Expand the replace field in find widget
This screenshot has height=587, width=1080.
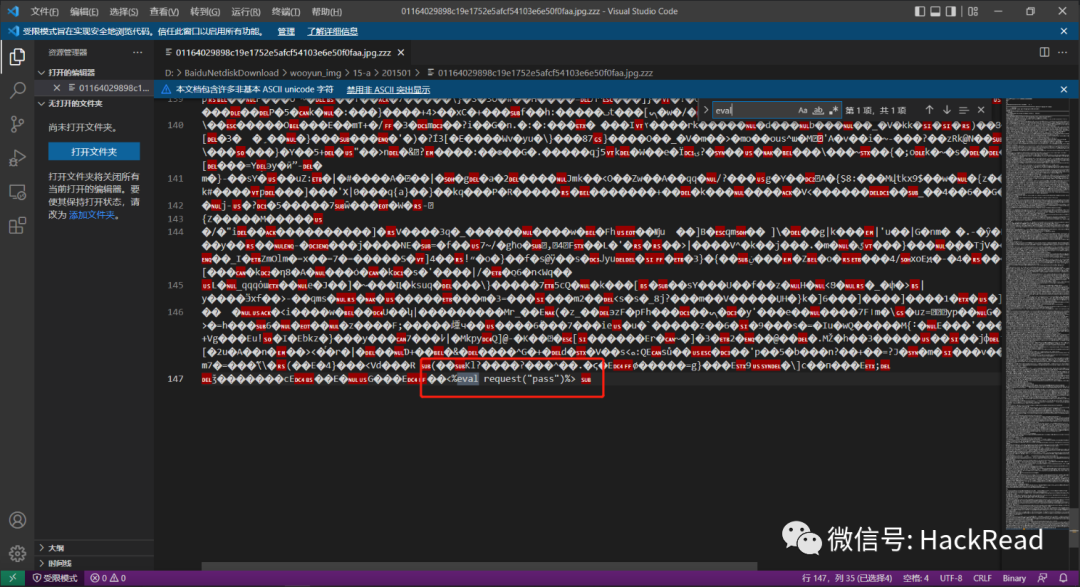pyautogui.click(x=704, y=110)
